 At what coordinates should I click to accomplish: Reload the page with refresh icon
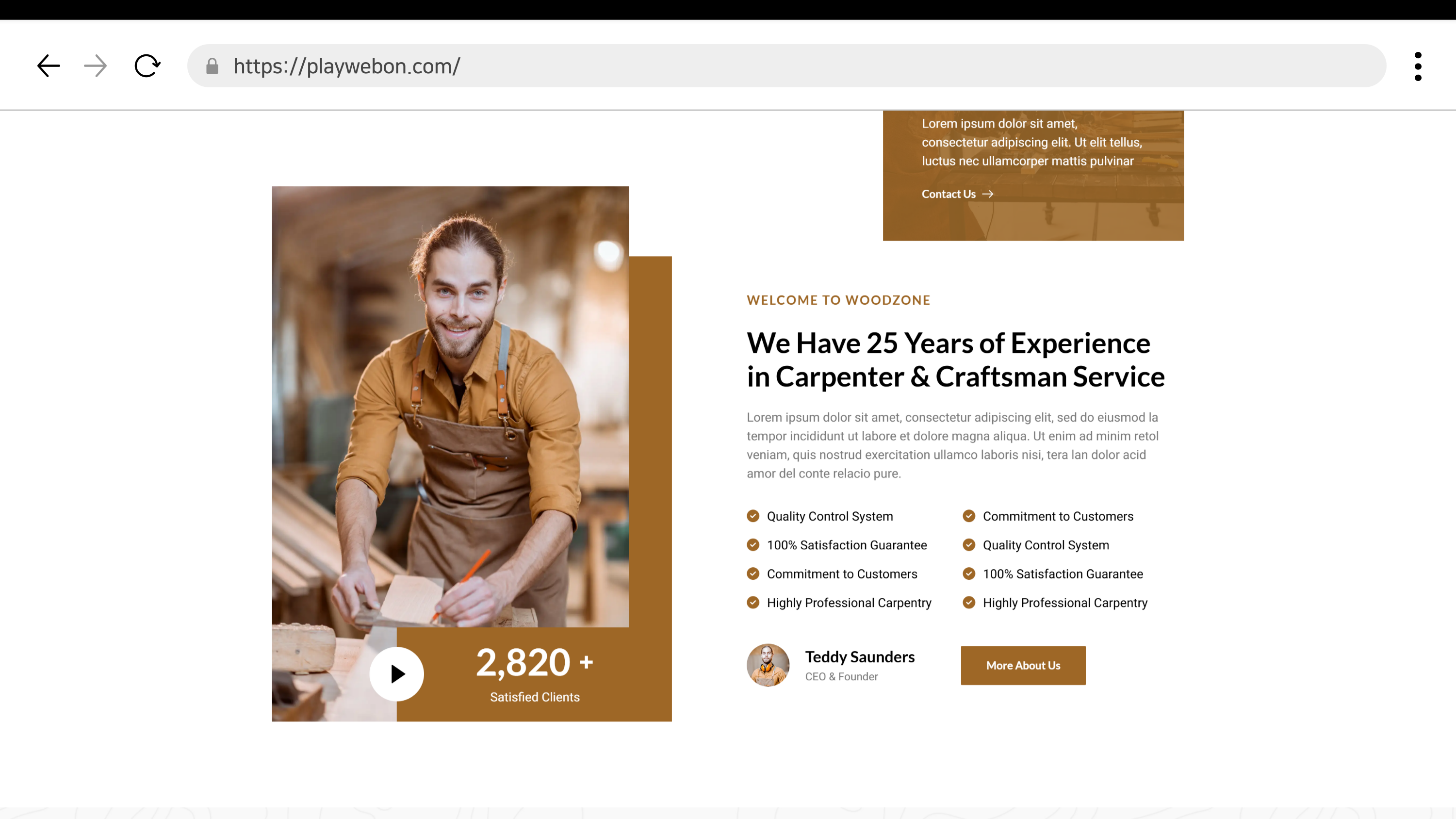[x=147, y=66]
